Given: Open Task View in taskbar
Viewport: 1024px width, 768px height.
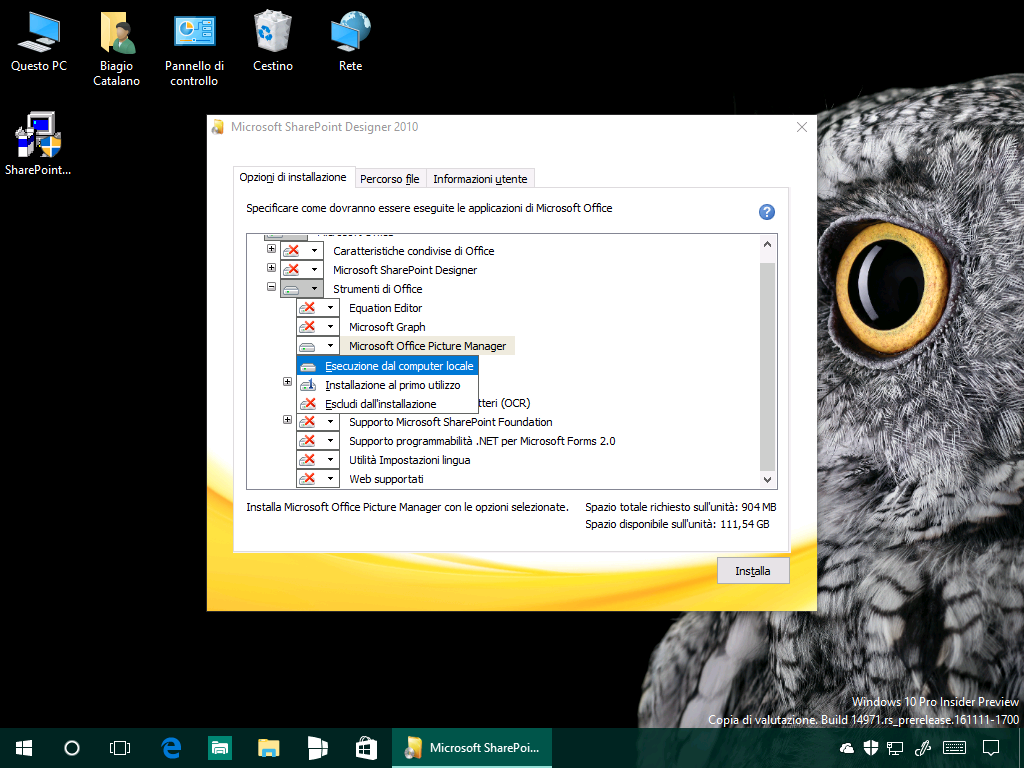Looking at the screenshot, I should pos(120,748).
